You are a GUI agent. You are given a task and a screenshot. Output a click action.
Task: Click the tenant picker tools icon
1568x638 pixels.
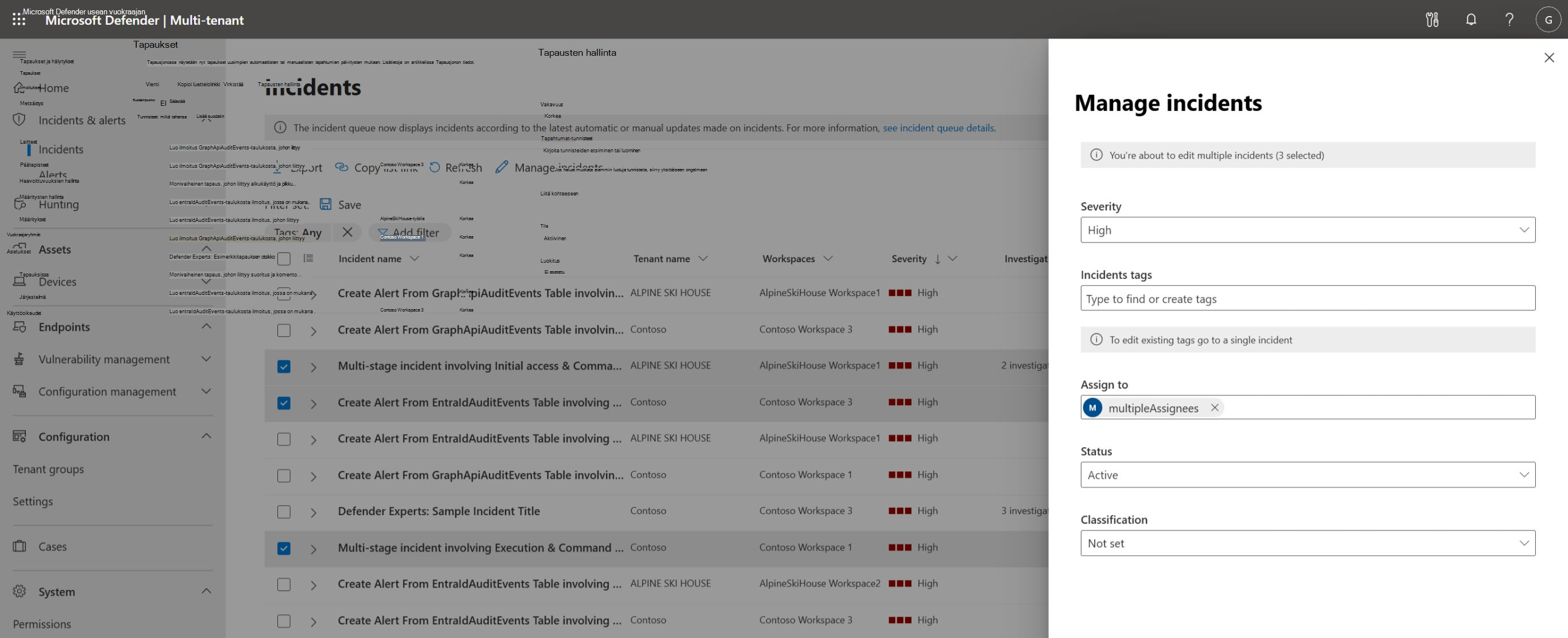[1432, 20]
